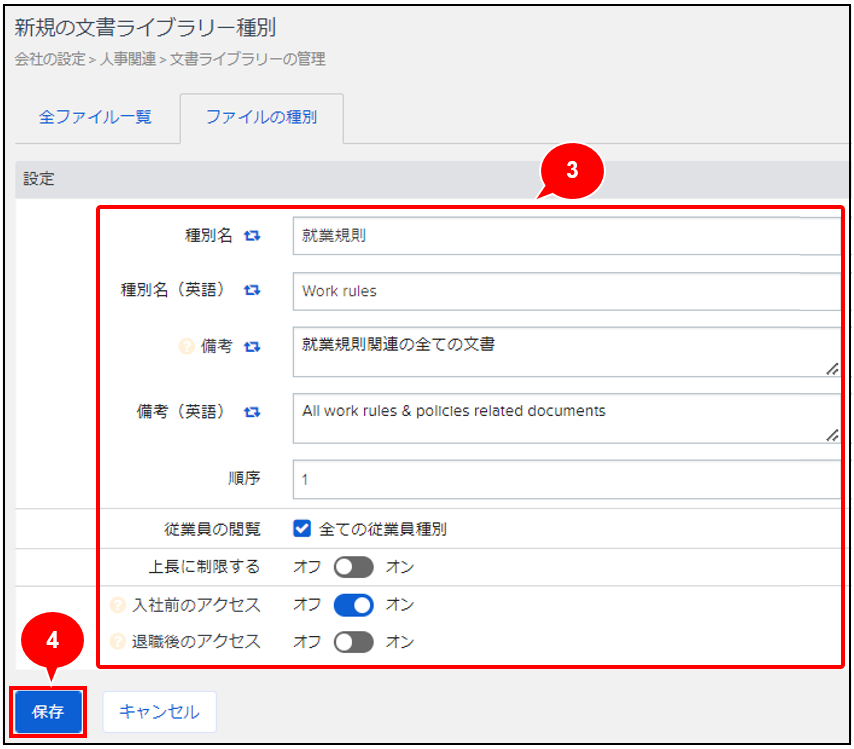Image resolution: width=854 pixels, height=749 pixels.
Task: Enable the 退職後のアクセス toggle
Action: tap(353, 642)
